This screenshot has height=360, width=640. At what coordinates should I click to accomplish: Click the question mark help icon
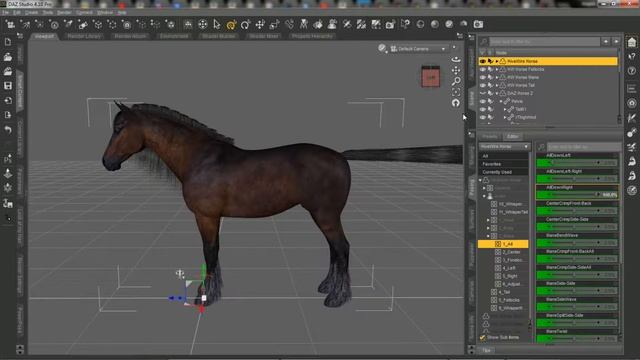point(632,71)
